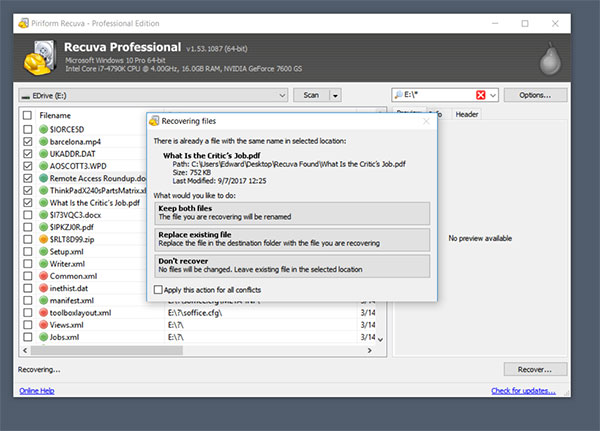The height and width of the screenshot is (431, 600).
Task: Switch to the Header tab
Action: [x=466, y=114]
